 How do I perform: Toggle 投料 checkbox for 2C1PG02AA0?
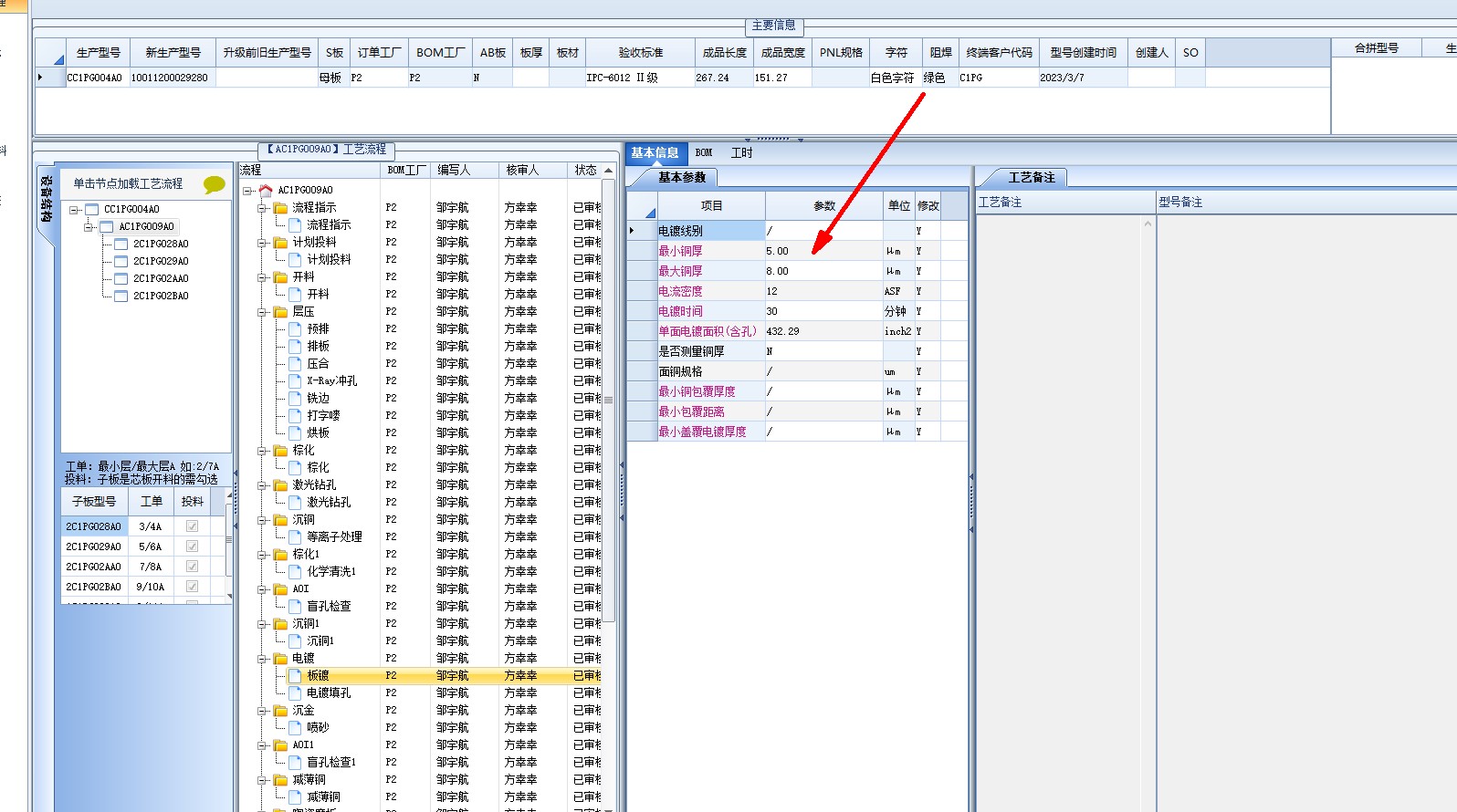[192, 567]
